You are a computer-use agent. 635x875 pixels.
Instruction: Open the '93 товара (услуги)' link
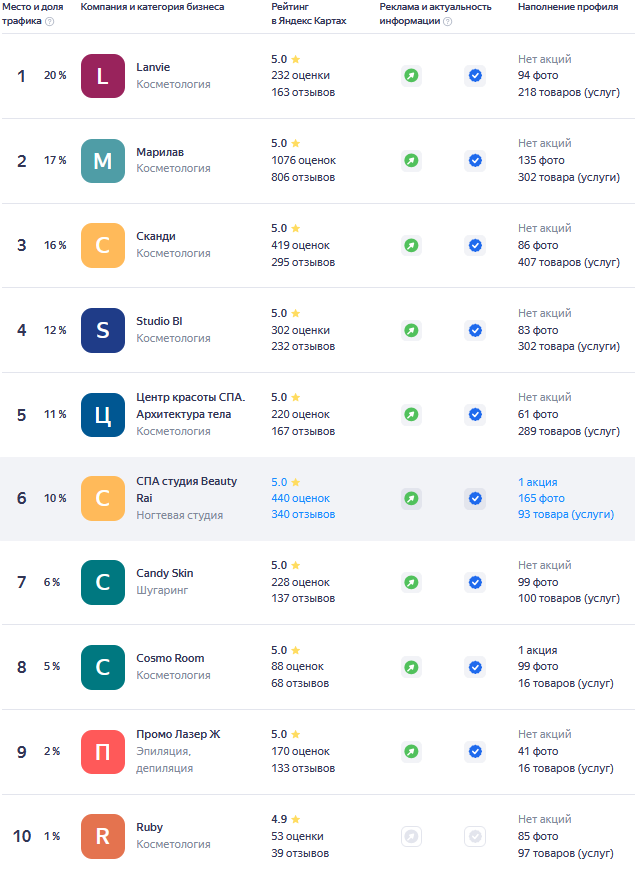pos(566,515)
